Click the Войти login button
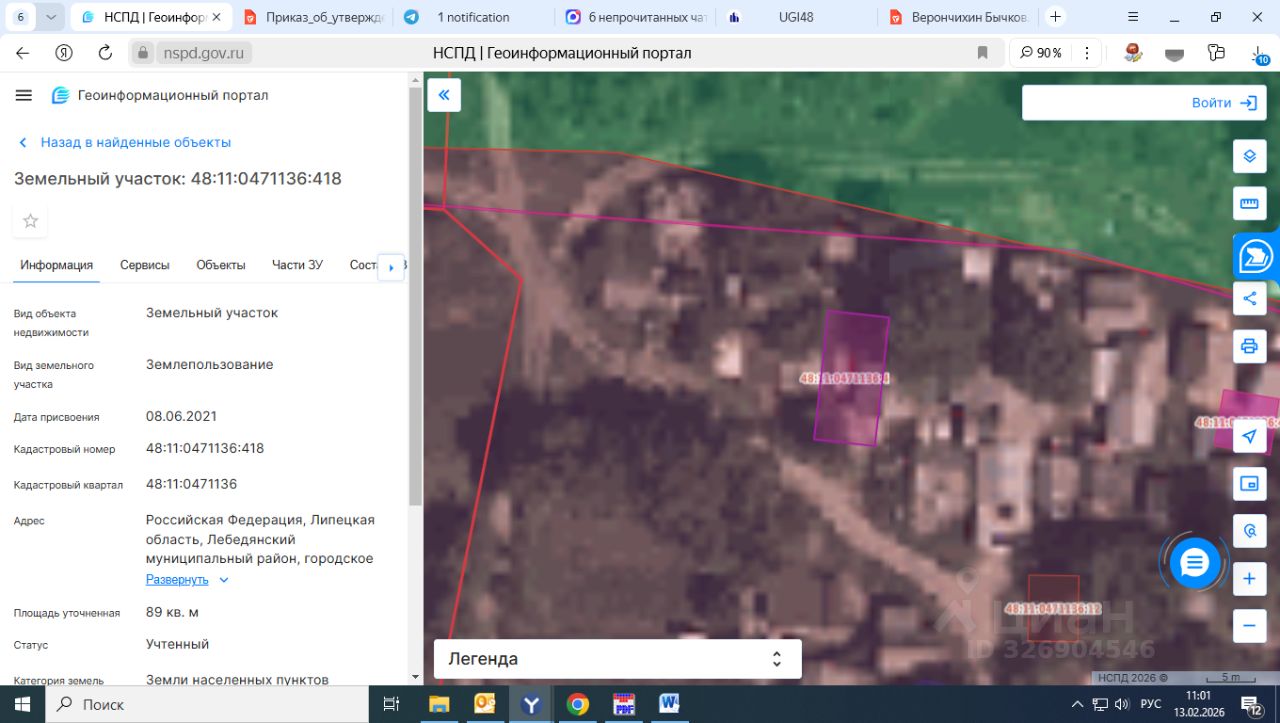 click(x=1224, y=103)
